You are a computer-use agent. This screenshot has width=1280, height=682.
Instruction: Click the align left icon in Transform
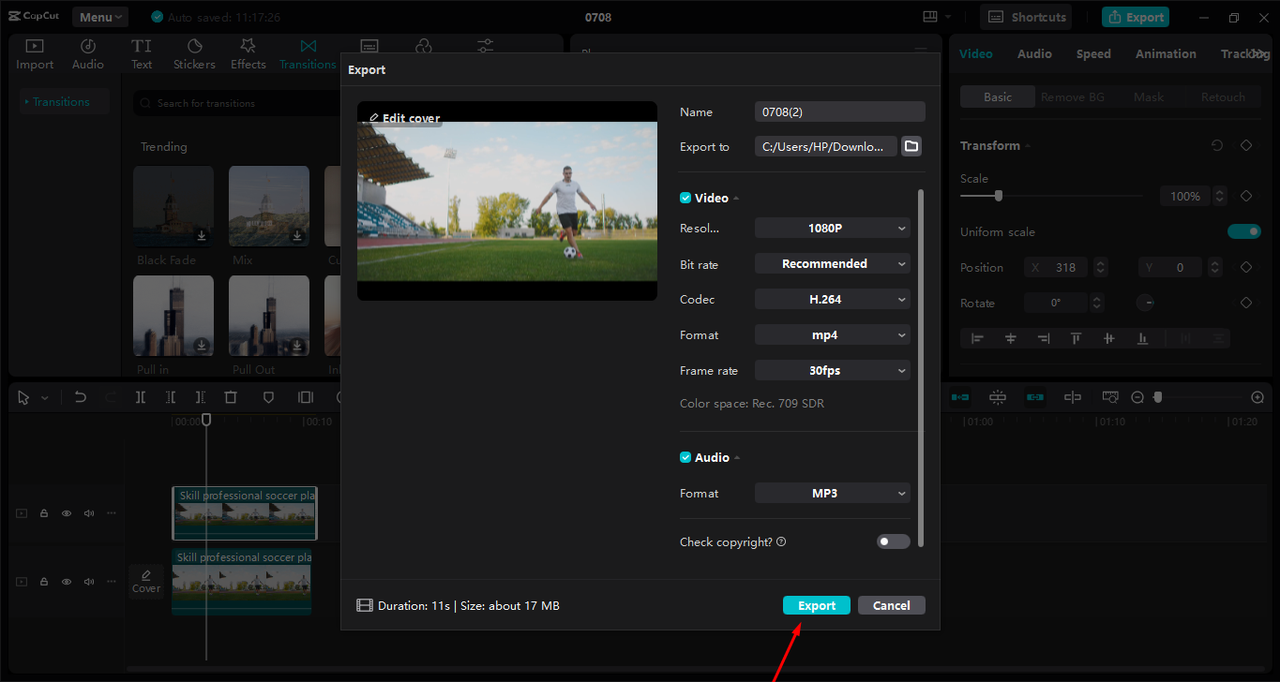coord(977,339)
